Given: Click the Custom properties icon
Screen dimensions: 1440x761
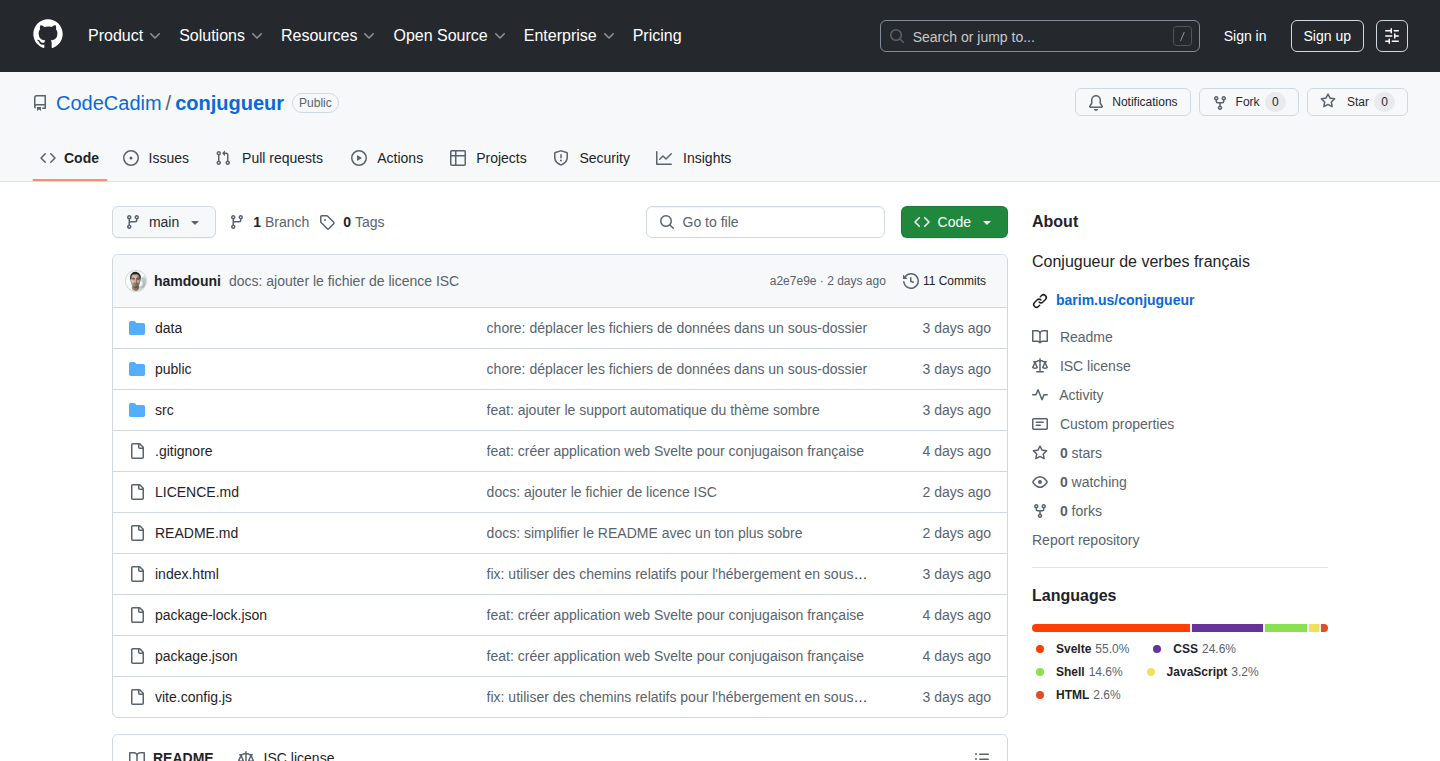Looking at the screenshot, I should (1040, 424).
